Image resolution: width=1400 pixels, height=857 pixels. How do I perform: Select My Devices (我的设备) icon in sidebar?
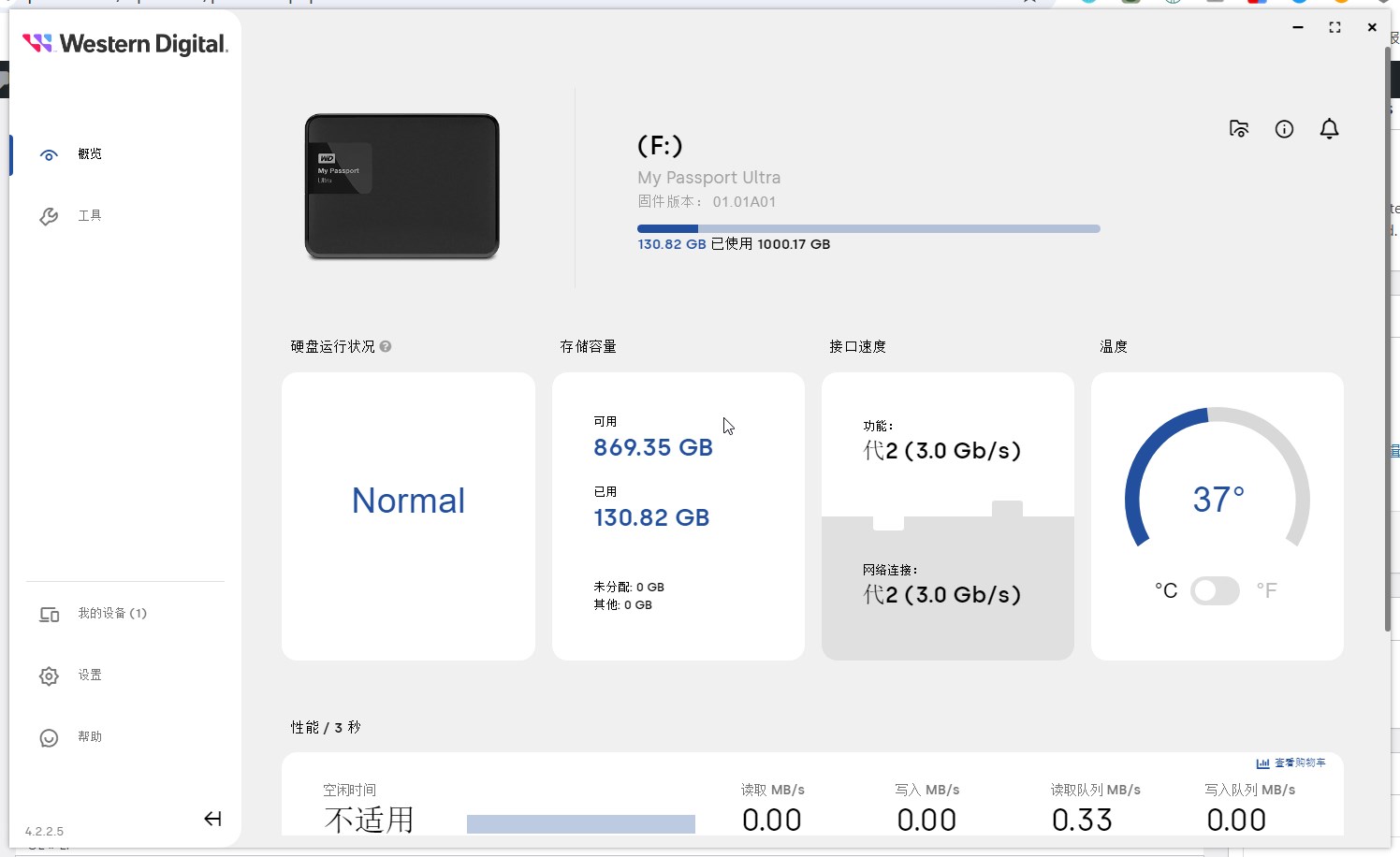pyautogui.click(x=49, y=615)
